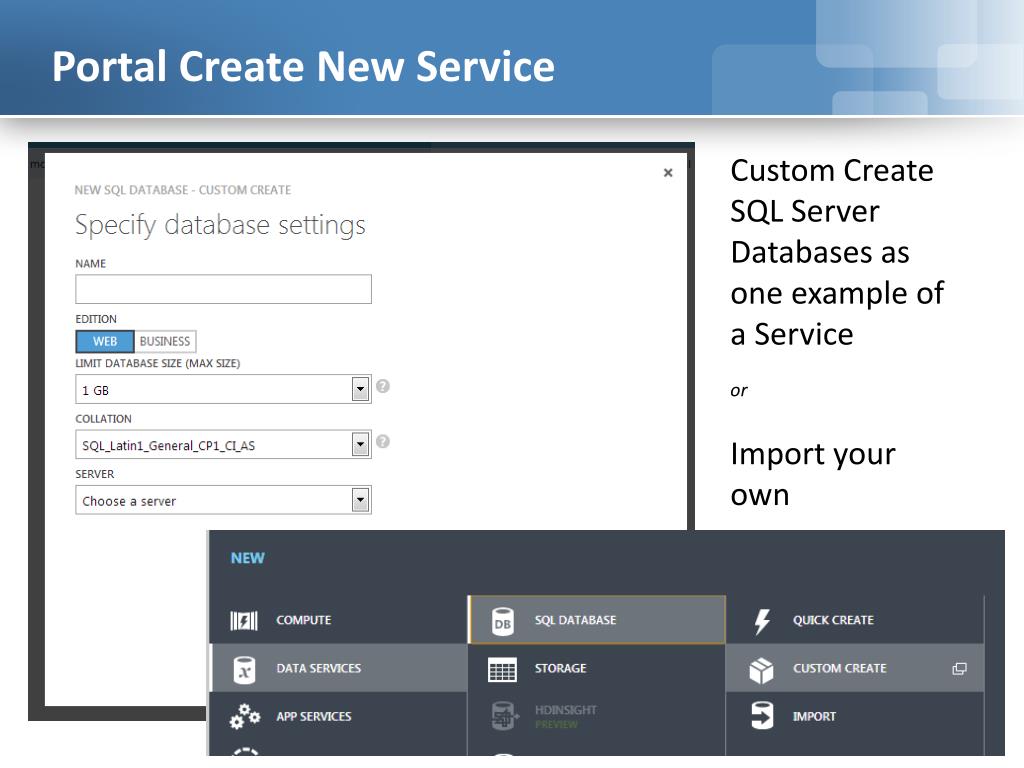Viewport: 1024px width, 768px height.
Task: Click the green PREVIEW label under HDInsight
Action: pos(556,724)
